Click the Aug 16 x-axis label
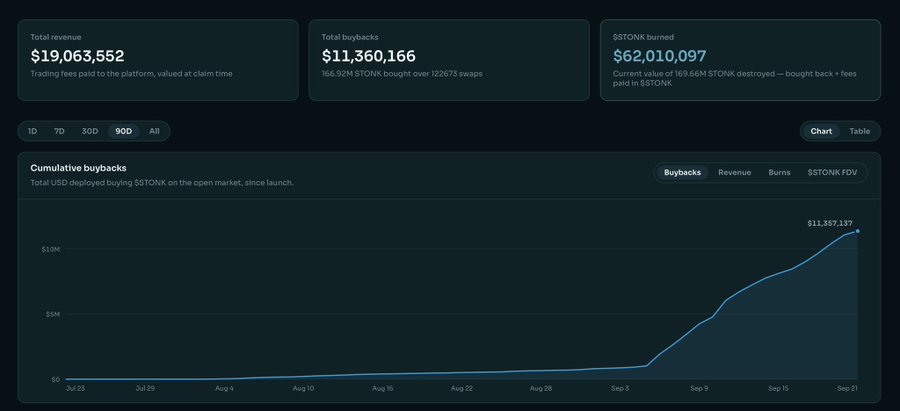 pyautogui.click(x=382, y=389)
